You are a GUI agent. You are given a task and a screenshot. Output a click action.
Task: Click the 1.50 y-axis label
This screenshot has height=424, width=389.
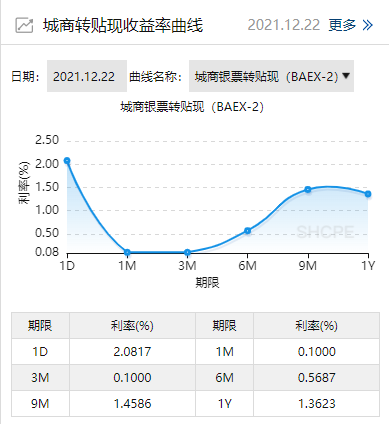(47, 187)
